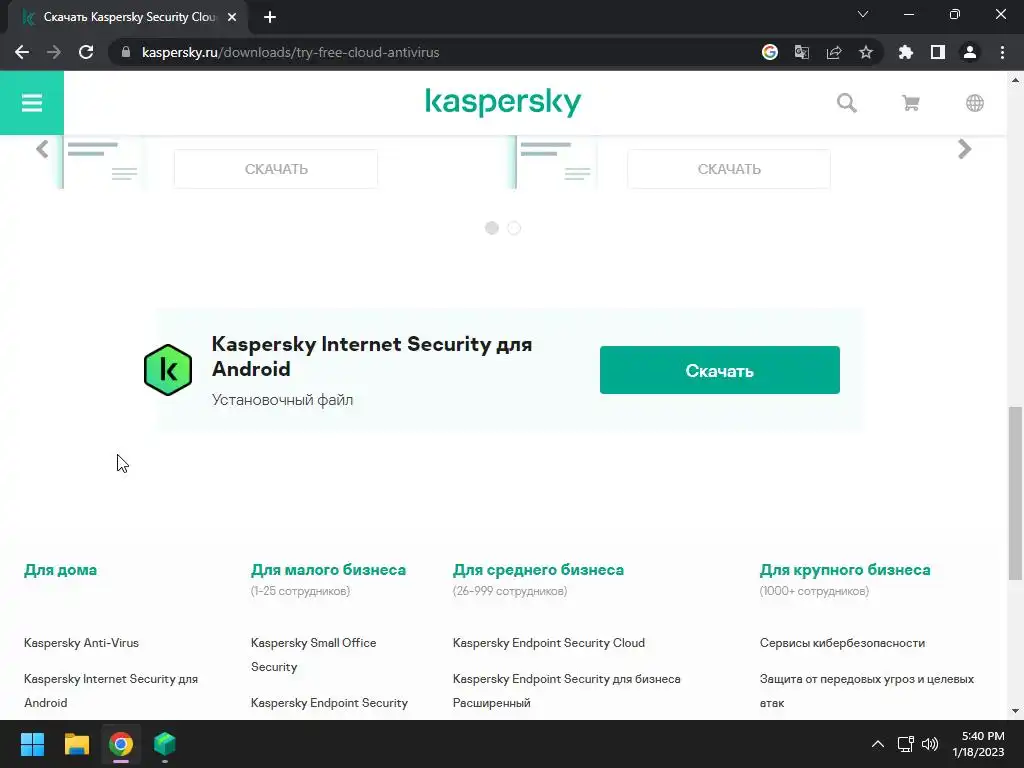Open the tab search dropdown arrow
The image size is (1024, 768).
(863, 14)
